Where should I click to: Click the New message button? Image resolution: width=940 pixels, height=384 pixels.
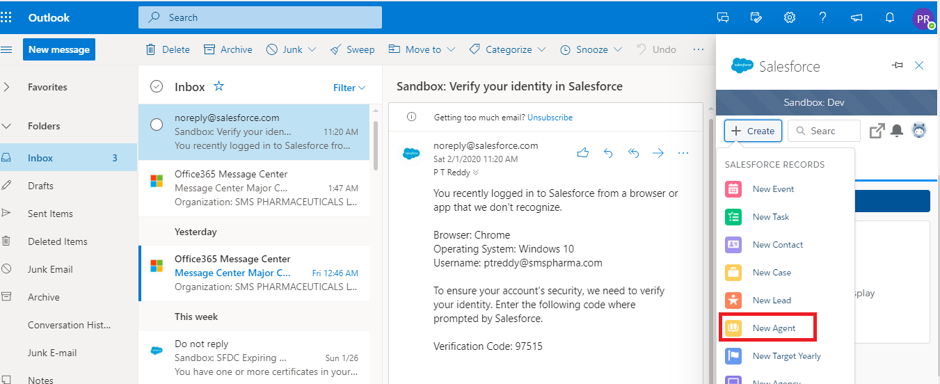(x=59, y=50)
